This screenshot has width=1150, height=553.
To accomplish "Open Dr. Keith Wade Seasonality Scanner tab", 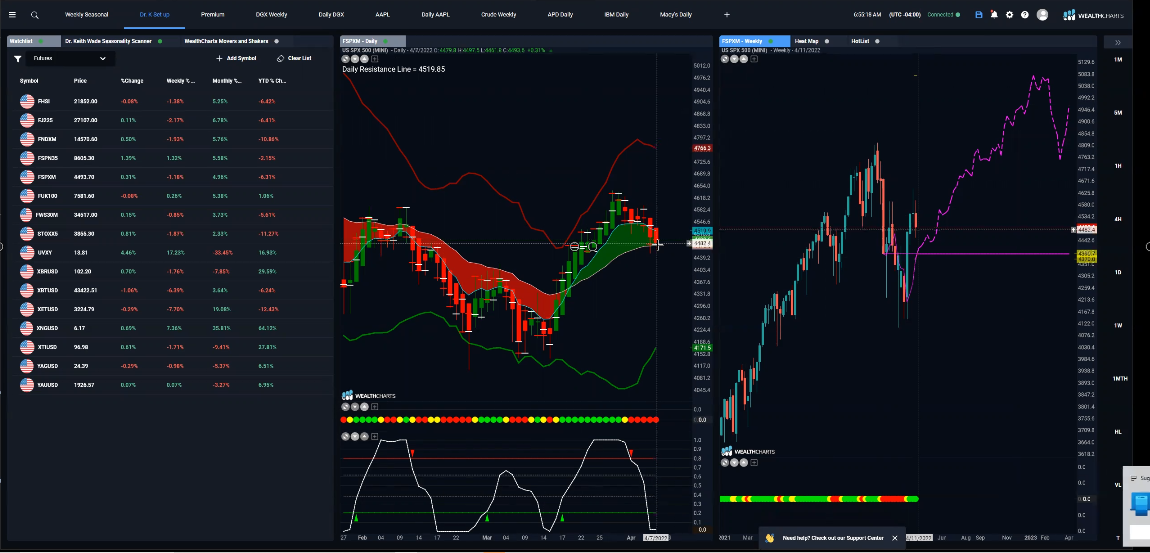I will [x=108, y=41].
